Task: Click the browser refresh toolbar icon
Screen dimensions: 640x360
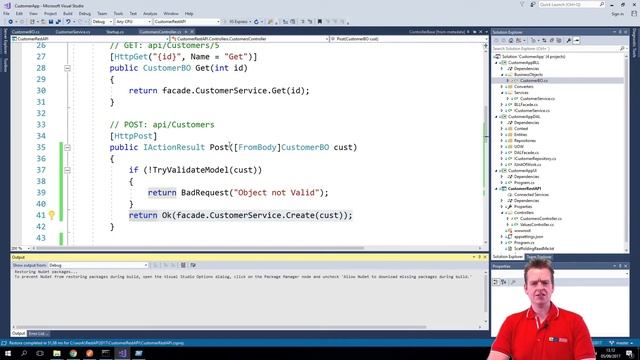Action: point(256,22)
